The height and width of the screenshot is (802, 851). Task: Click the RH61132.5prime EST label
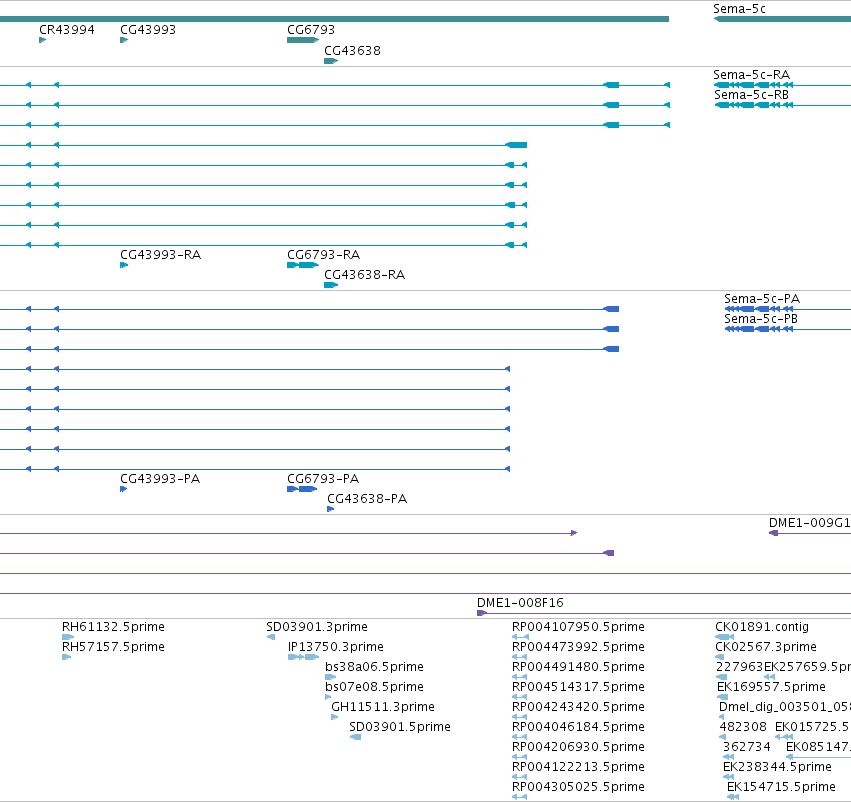pos(113,627)
